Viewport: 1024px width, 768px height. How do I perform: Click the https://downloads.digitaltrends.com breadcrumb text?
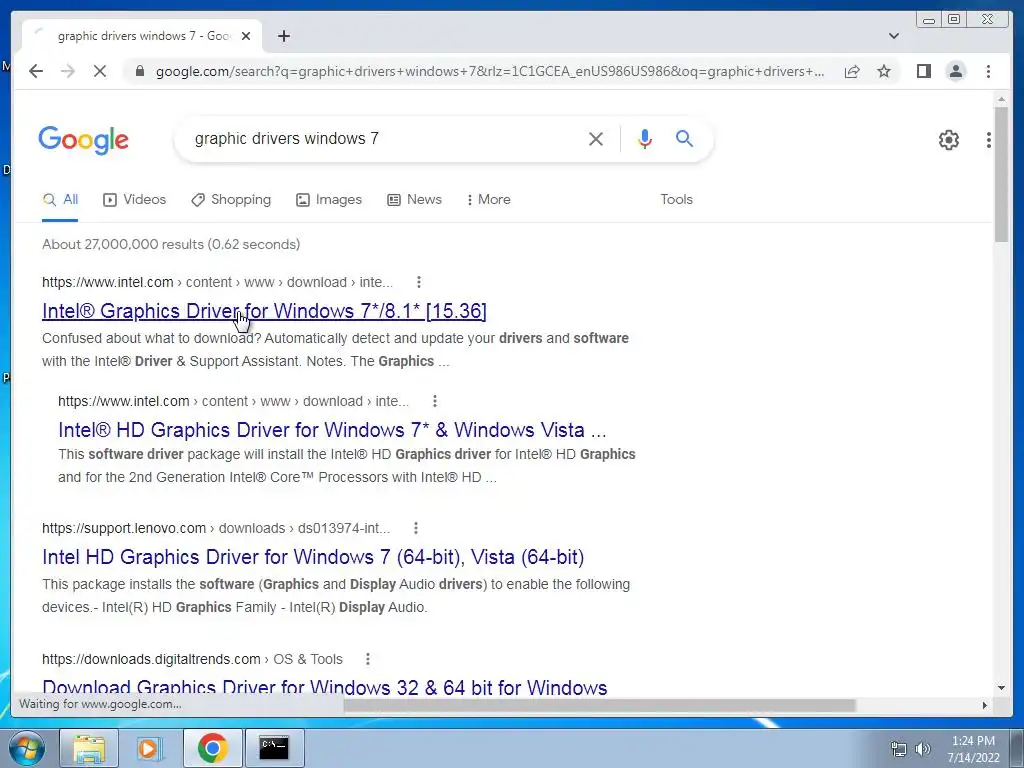tap(151, 660)
